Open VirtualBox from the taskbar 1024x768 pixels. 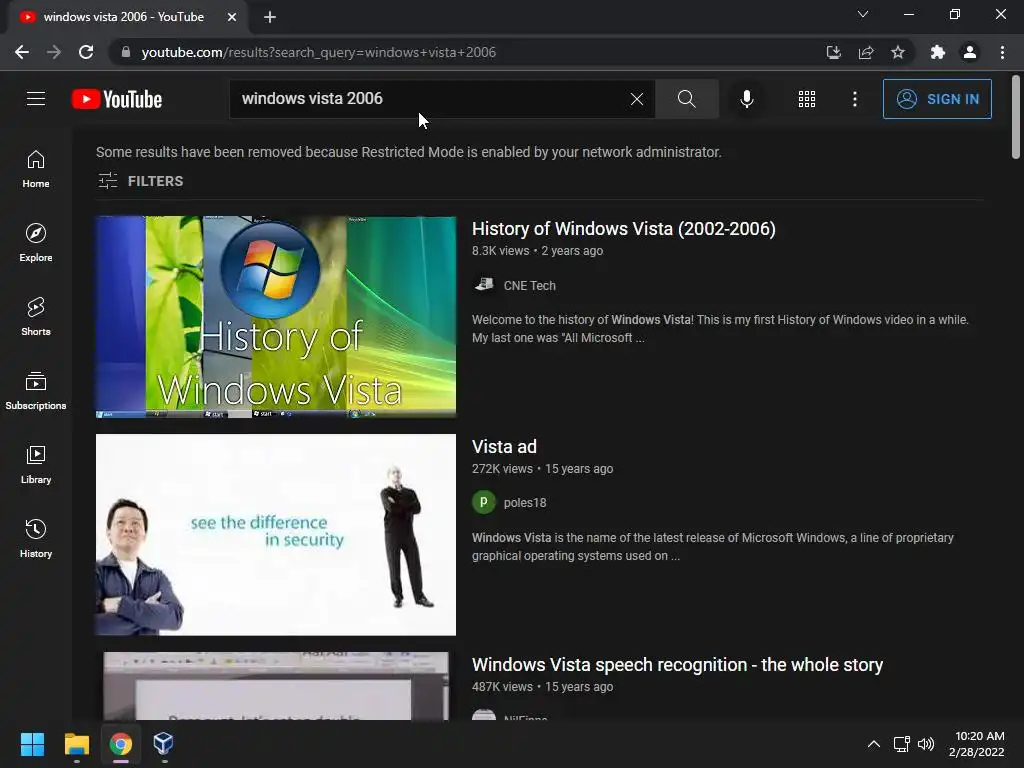point(163,744)
